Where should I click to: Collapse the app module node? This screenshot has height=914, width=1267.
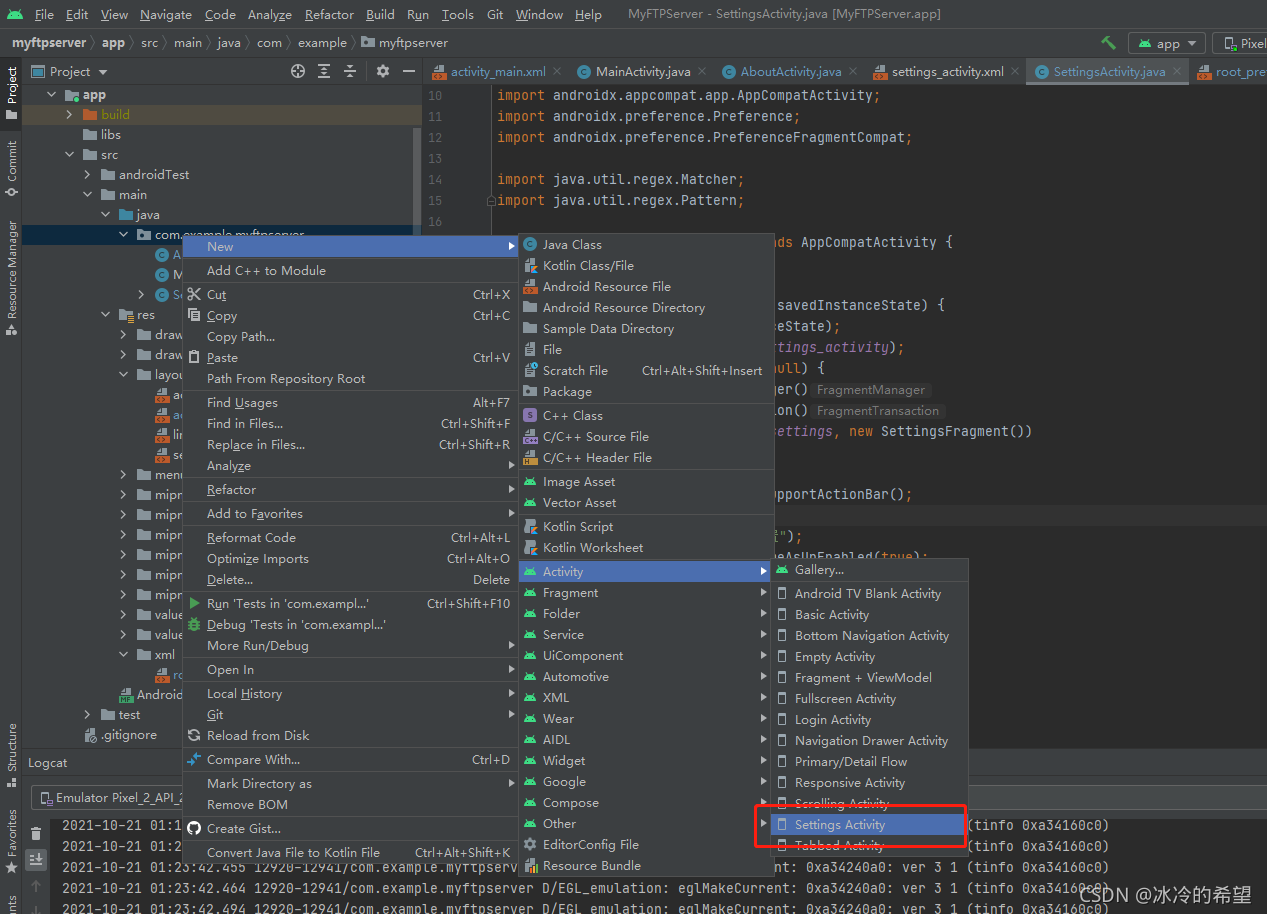click(x=52, y=94)
